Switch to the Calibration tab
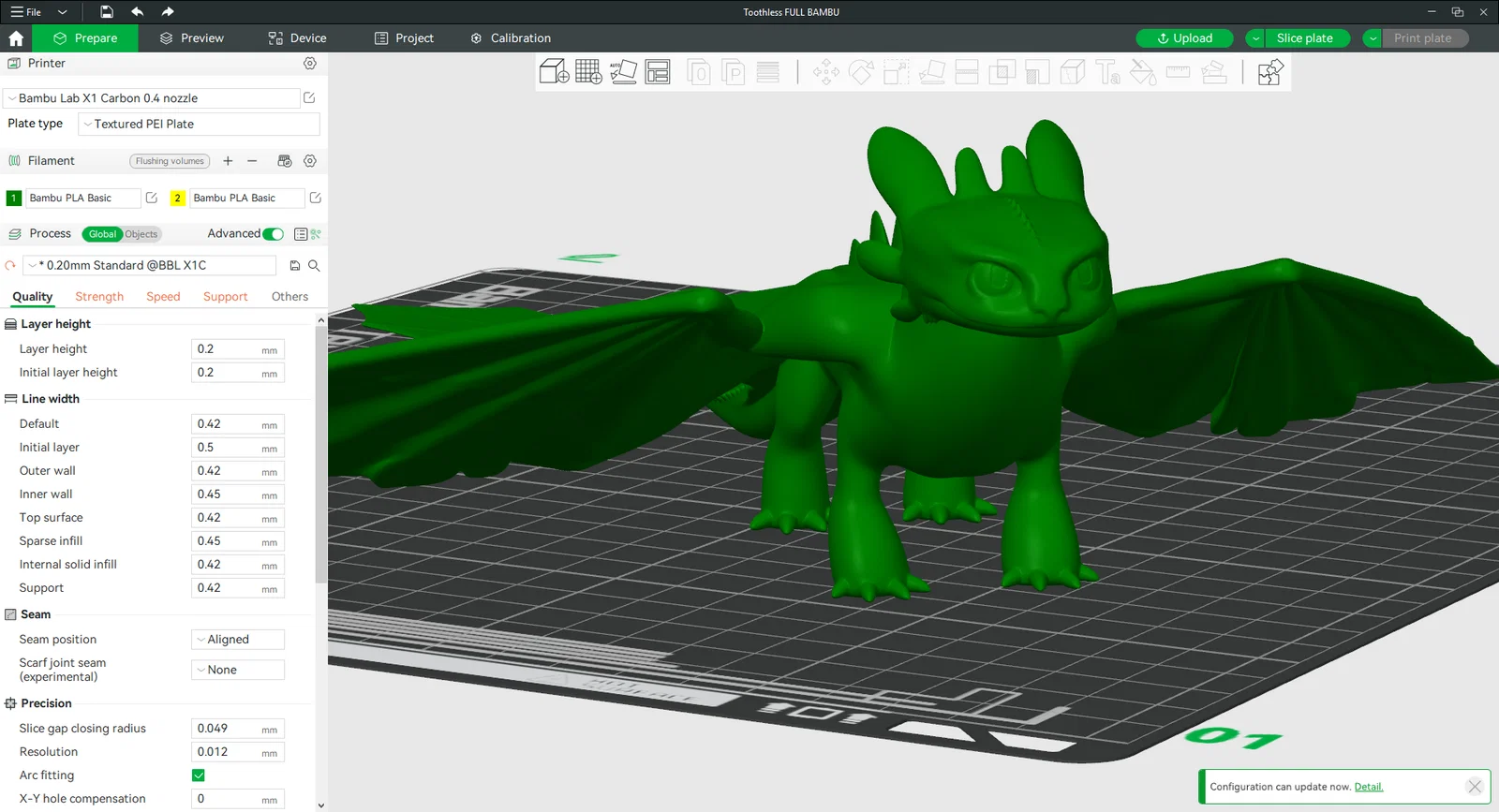This screenshot has width=1499, height=812. click(511, 38)
